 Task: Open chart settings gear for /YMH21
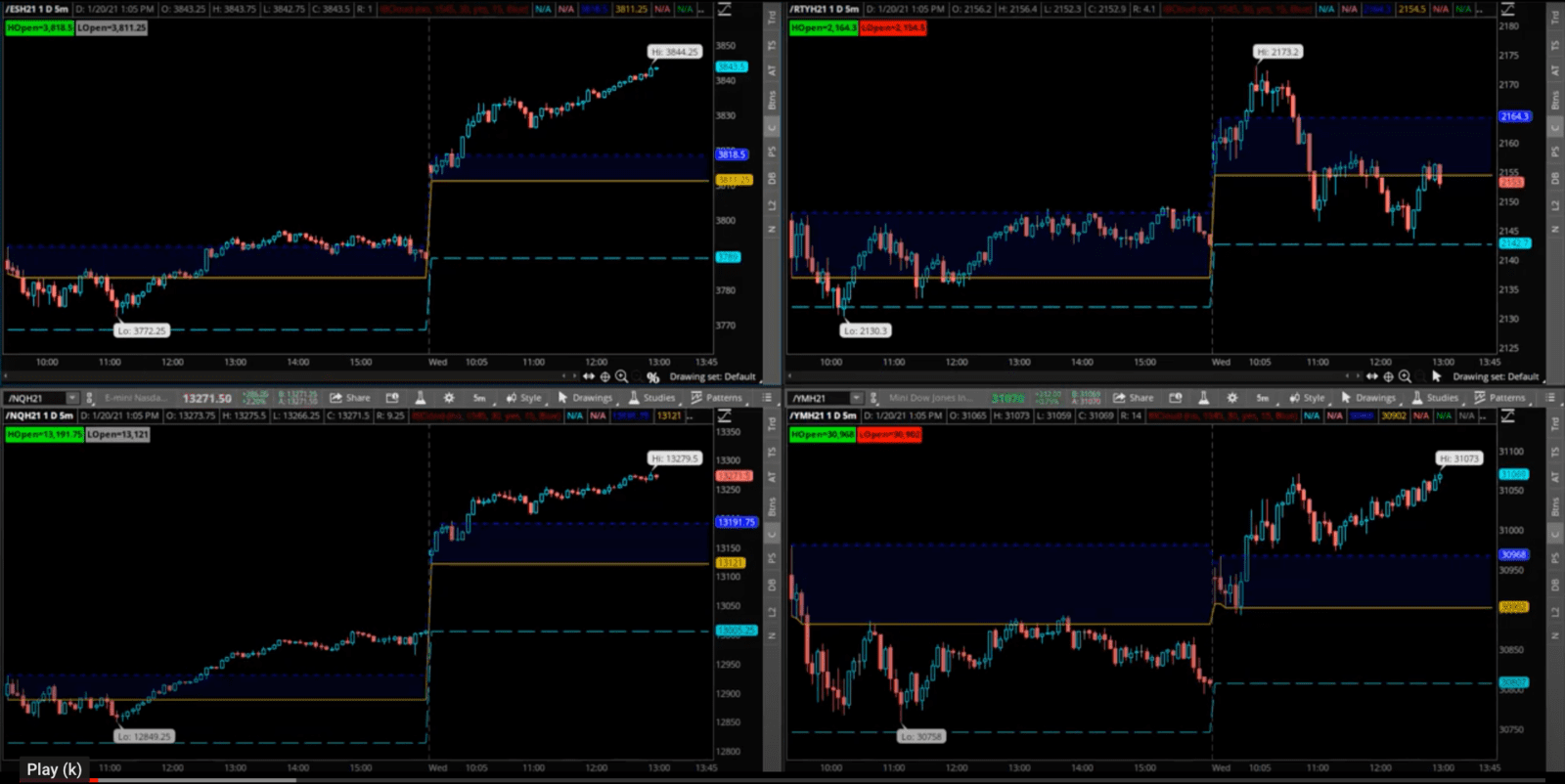point(1232,398)
